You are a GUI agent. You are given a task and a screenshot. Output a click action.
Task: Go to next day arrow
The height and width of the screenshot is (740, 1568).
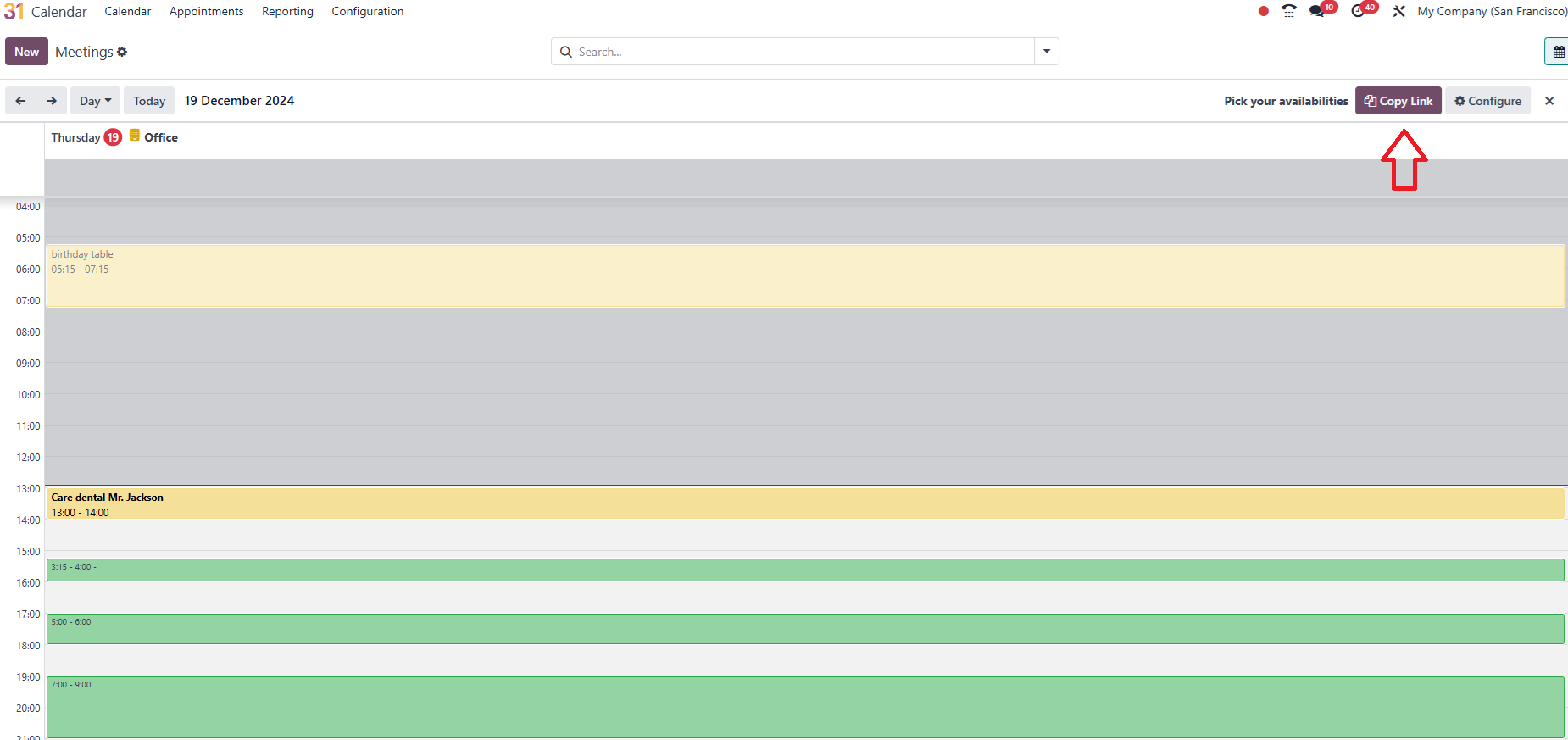(x=52, y=101)
